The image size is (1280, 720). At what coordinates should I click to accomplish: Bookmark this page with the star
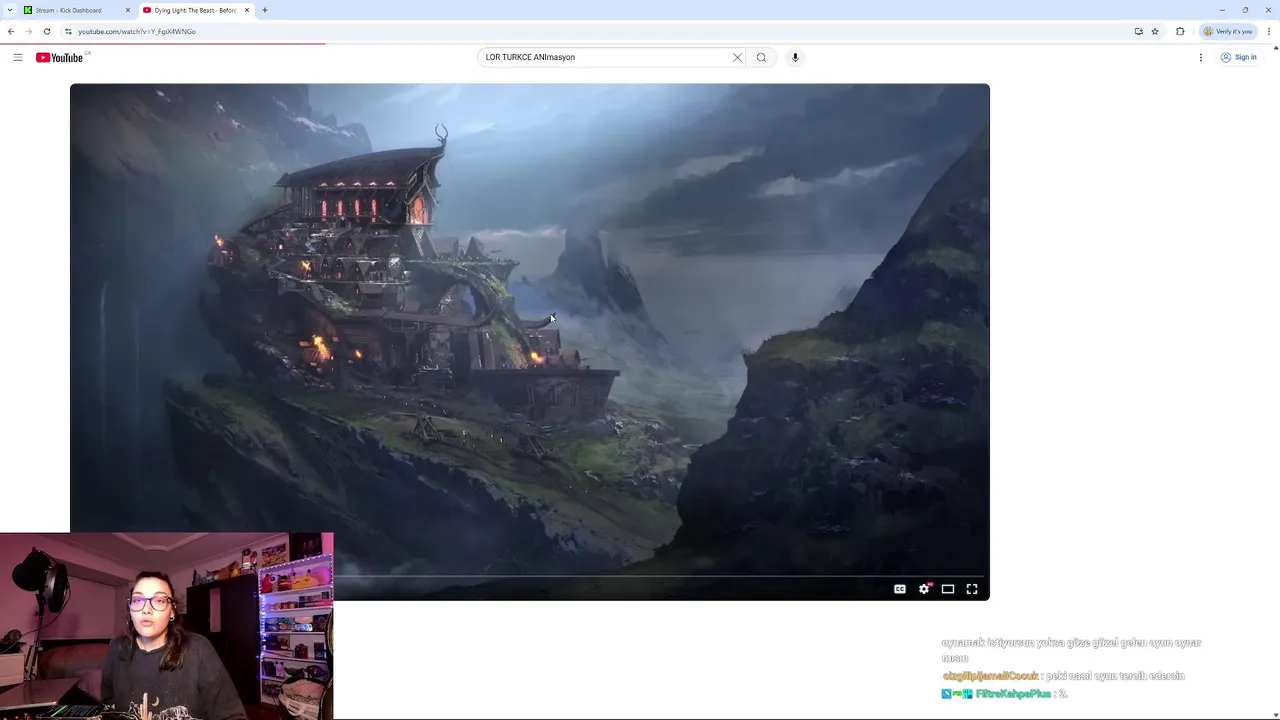point(1155,31)
